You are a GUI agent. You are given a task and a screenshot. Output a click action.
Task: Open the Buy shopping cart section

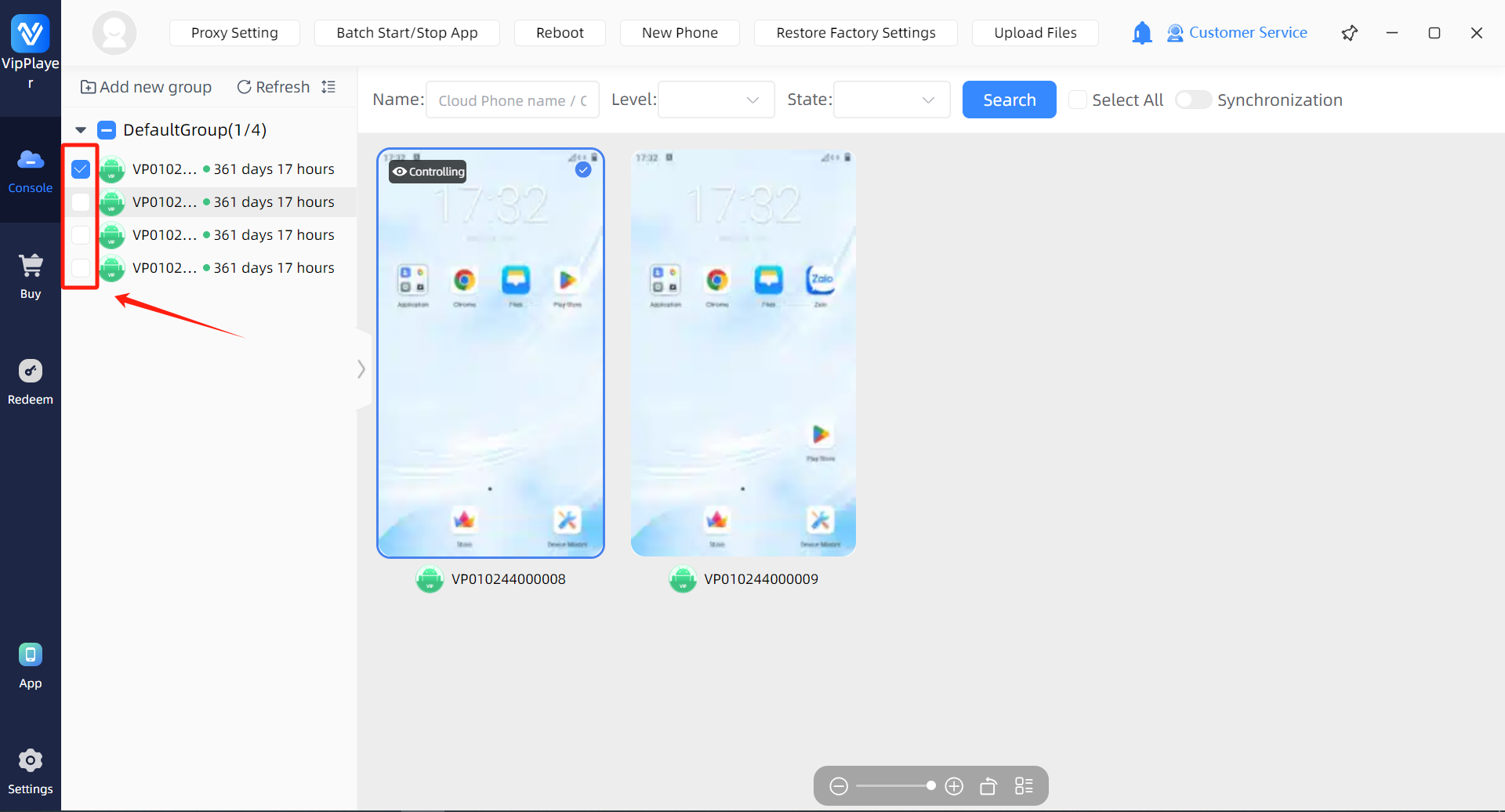(31, 276)
